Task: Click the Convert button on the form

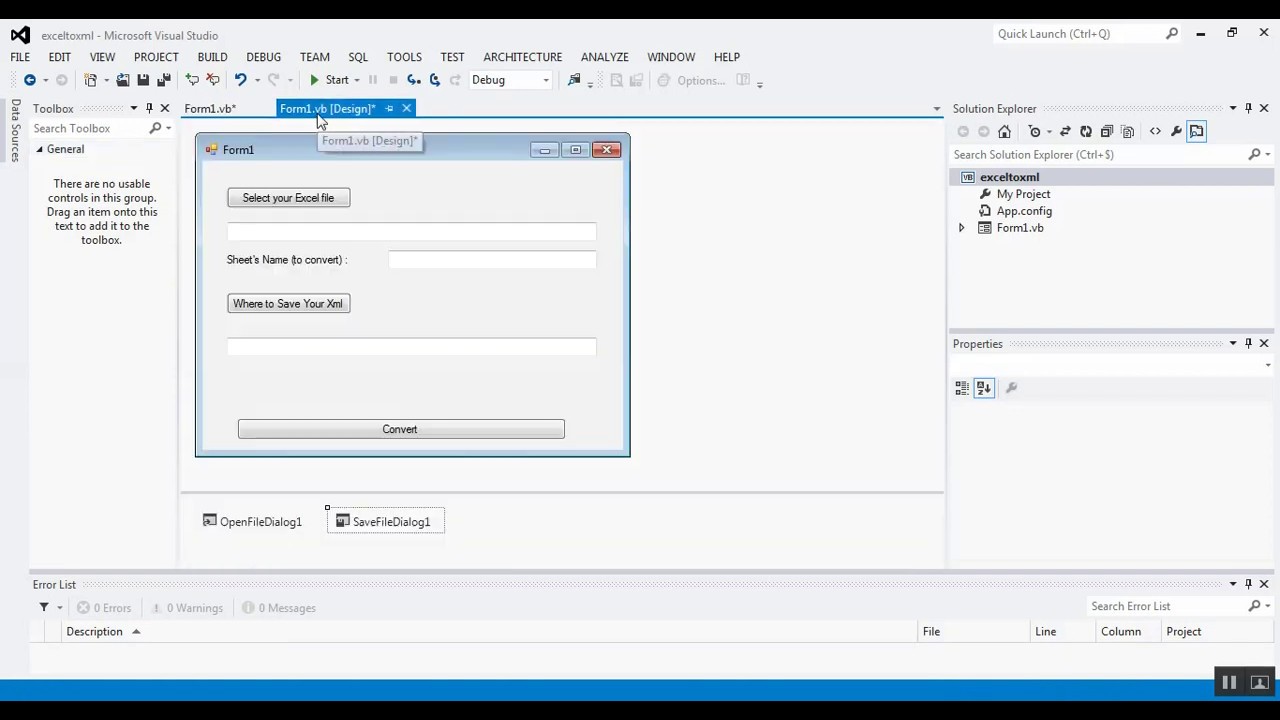Action: click(401, 429)
